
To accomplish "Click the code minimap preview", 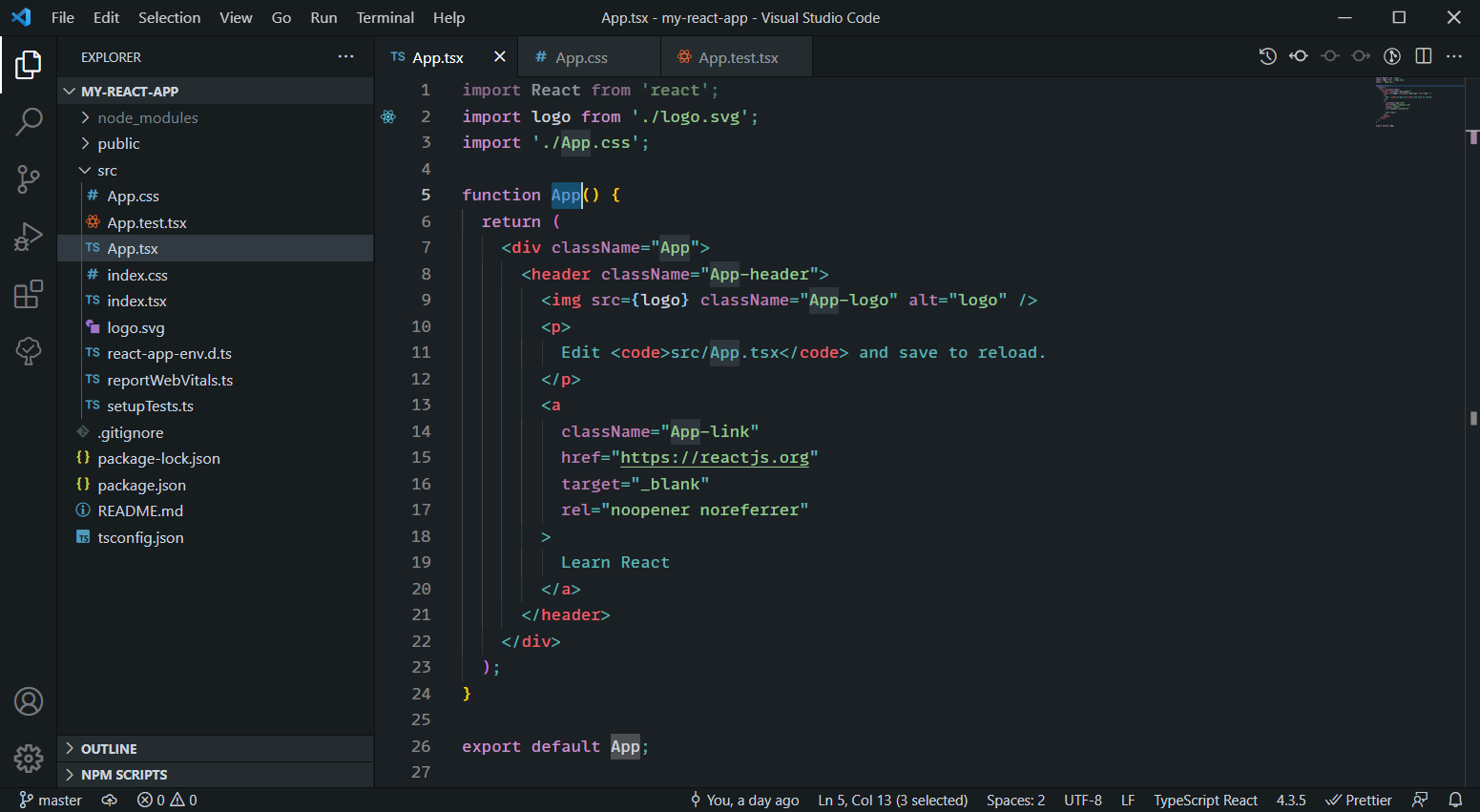I will [1418, 103].
